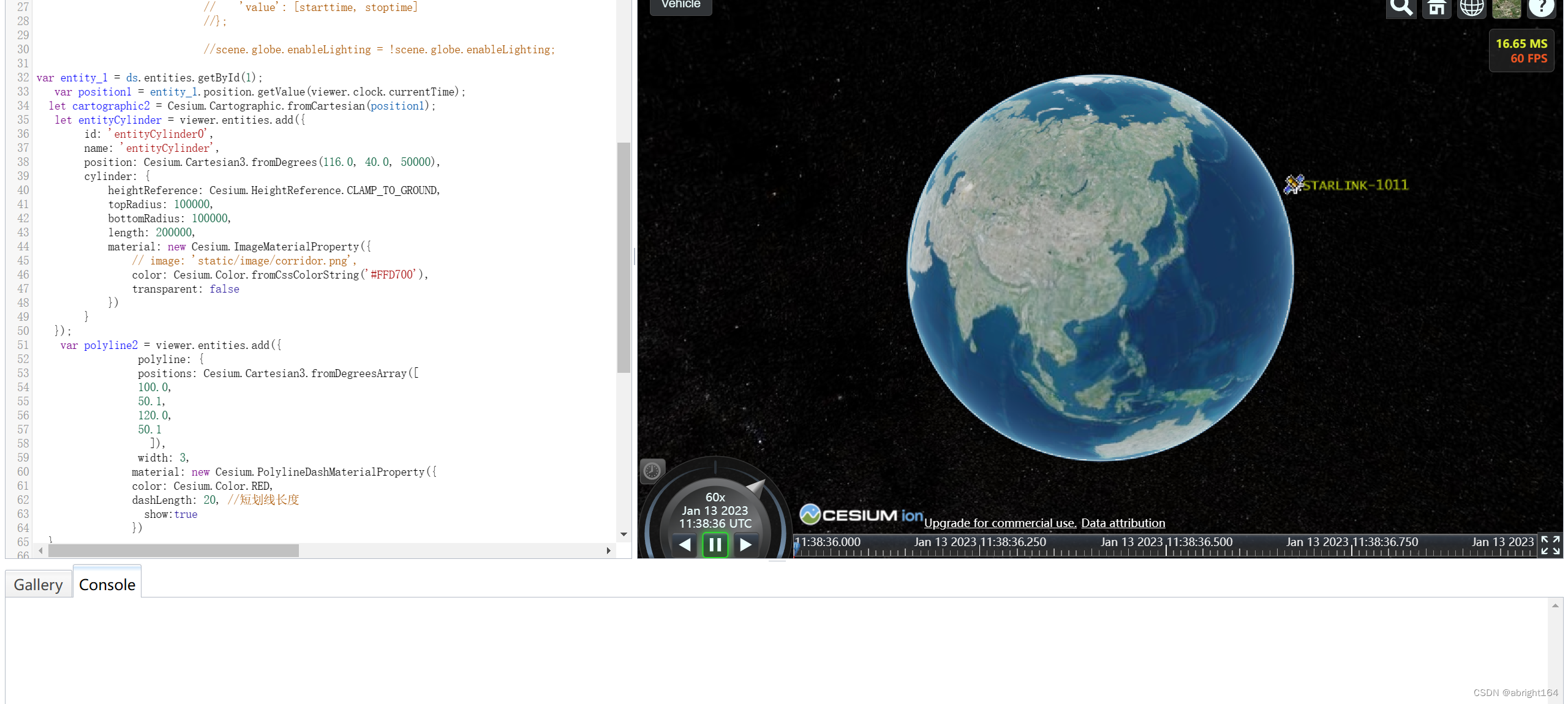The image size is (1568, 704).
Task: Open the Geocoder search tool
Action: pyautogui.click(x=1401, y=9)
